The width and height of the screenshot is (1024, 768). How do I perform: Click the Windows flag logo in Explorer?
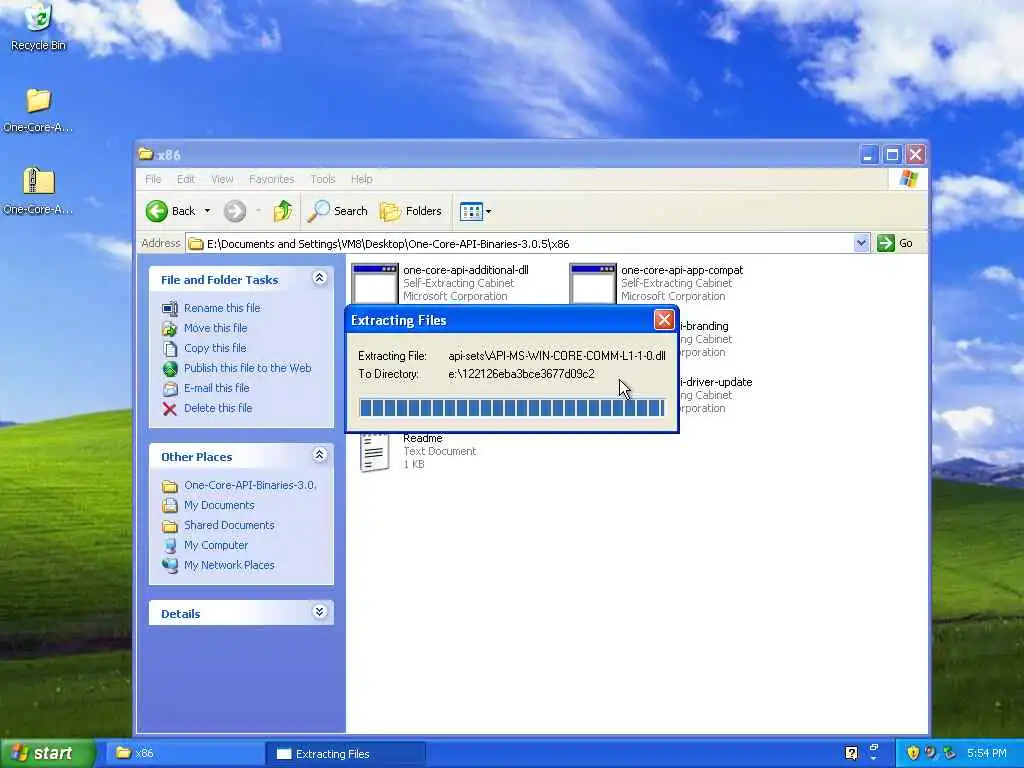908,179
